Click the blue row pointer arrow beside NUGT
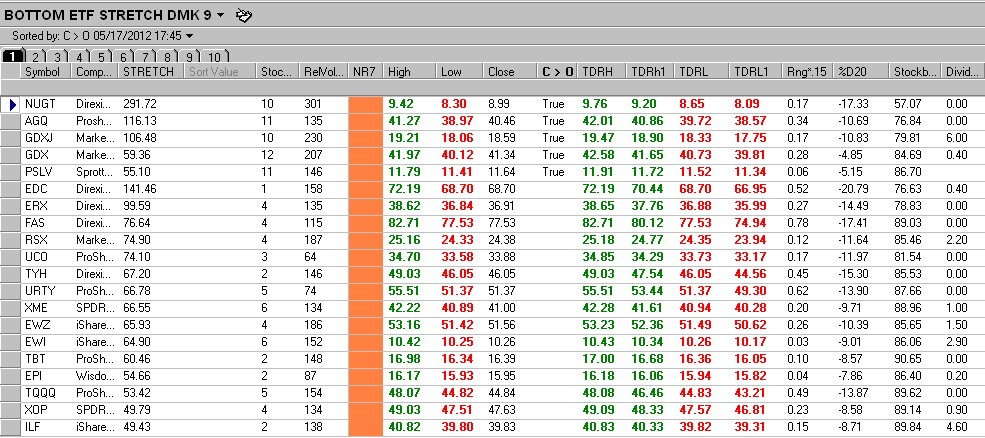Viewport: 985px width, 438px height. pos(13,104)
